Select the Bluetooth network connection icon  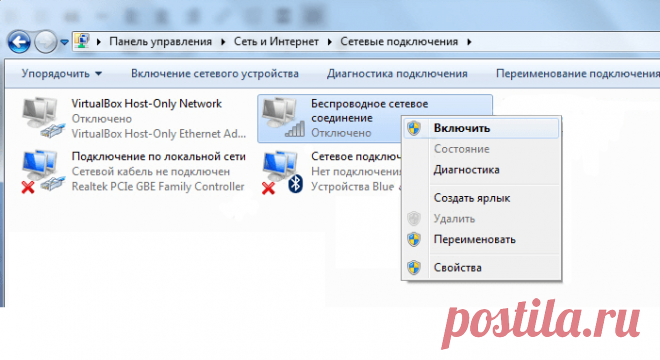tap(283, 173)
